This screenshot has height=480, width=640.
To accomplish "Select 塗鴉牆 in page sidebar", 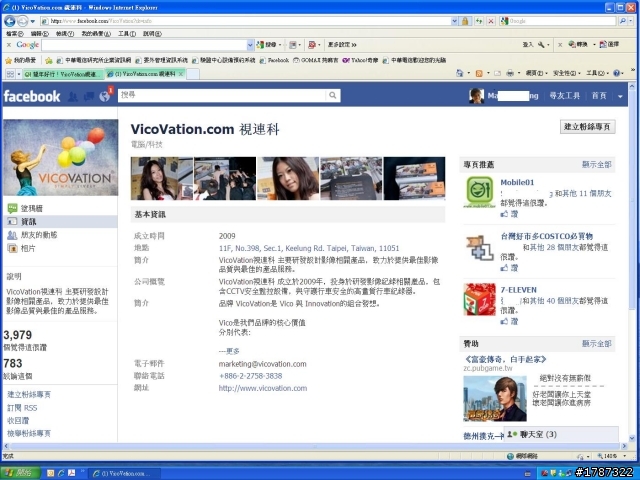I will [31, 208].
